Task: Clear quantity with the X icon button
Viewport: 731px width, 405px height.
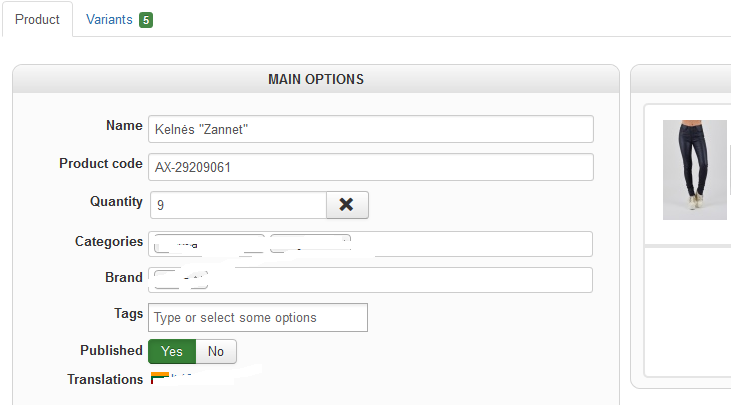Action: click(347, 205)
